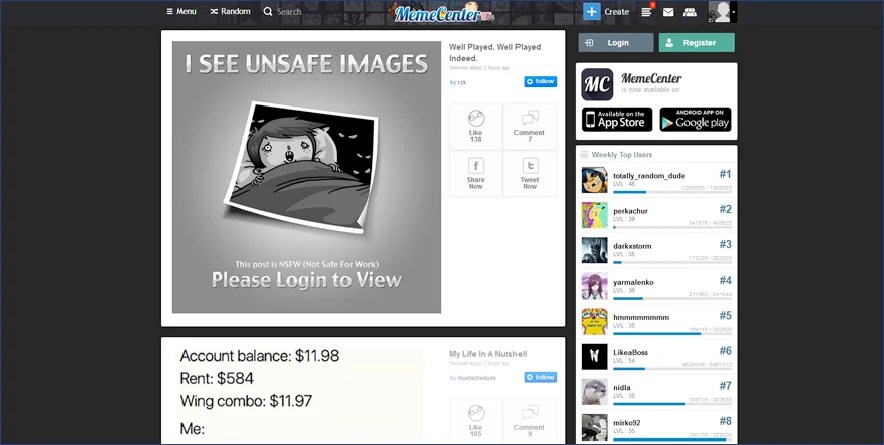The image size is (884, 445).
Task: Comment on the 'Well Played' post
Action: point(529,126)
